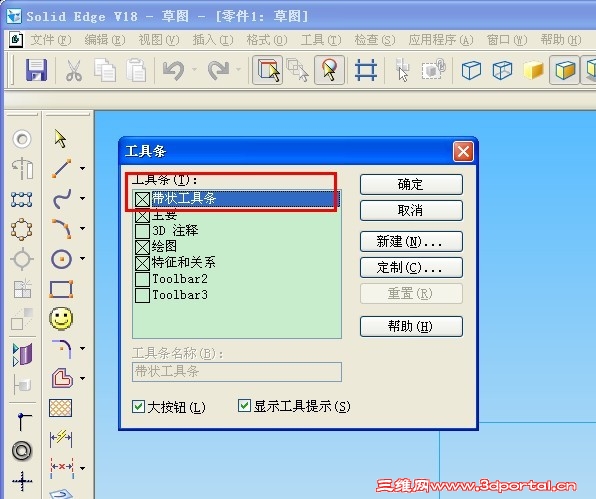Click the Save disk icon
This screenshot has width=596, height=499.
[36, 70]
